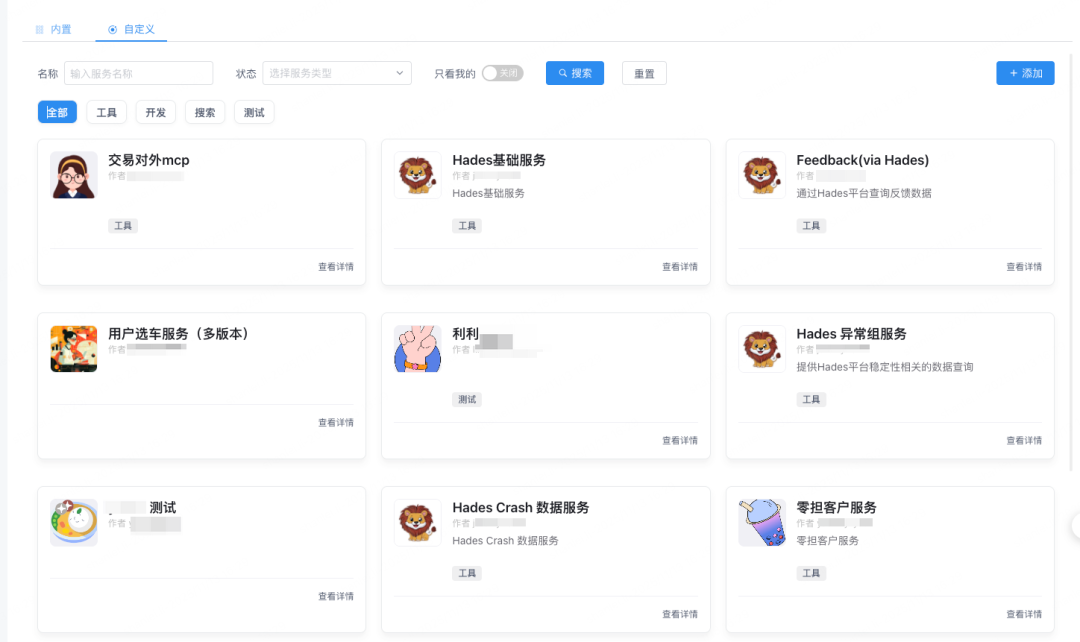
Task: Click the lion icon on Hades基础服务 card
Action: 417,174
